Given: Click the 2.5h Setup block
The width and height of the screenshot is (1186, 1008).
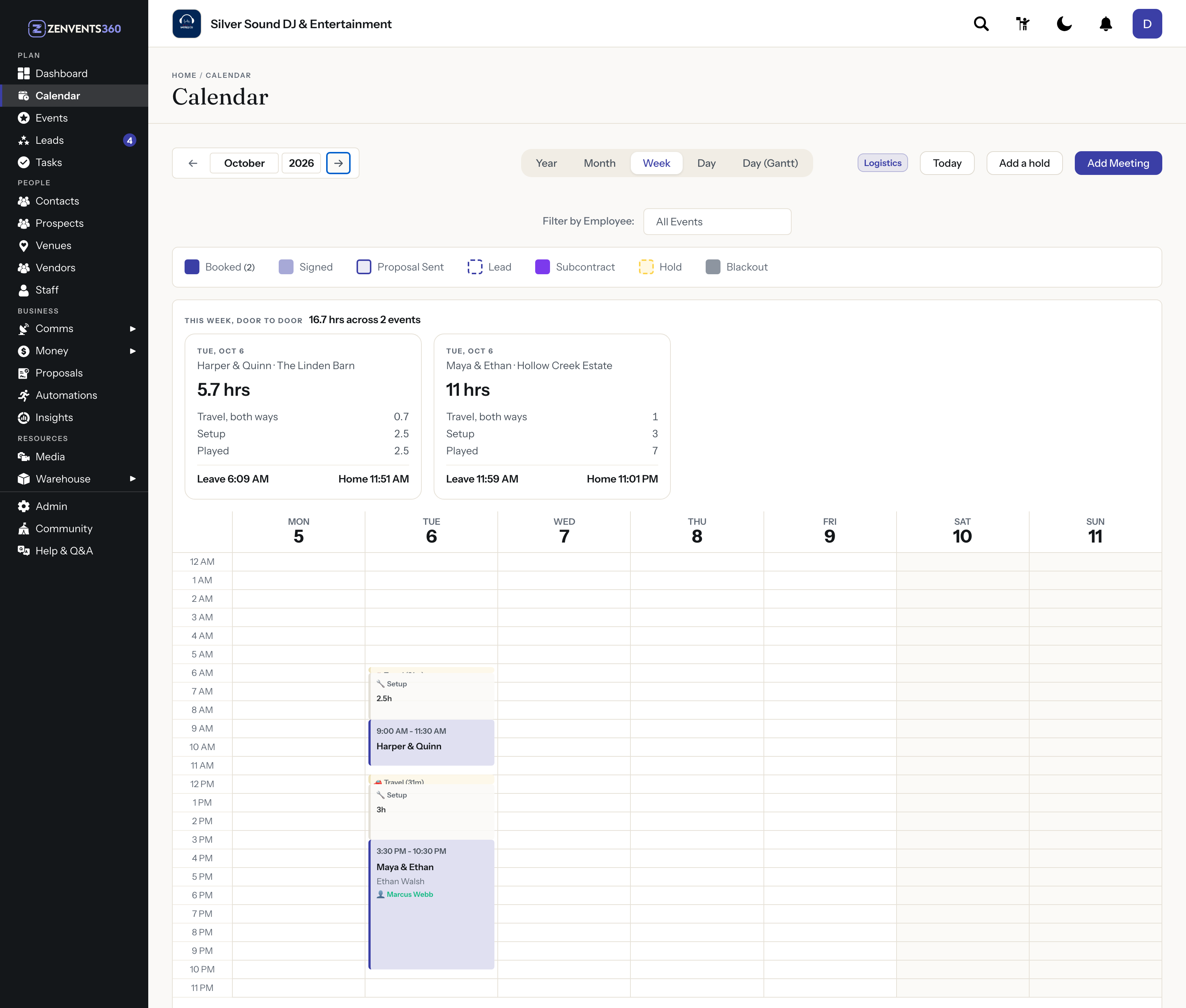Looking at the screenshot, I should pyautogui.click(x=431, y=696).
